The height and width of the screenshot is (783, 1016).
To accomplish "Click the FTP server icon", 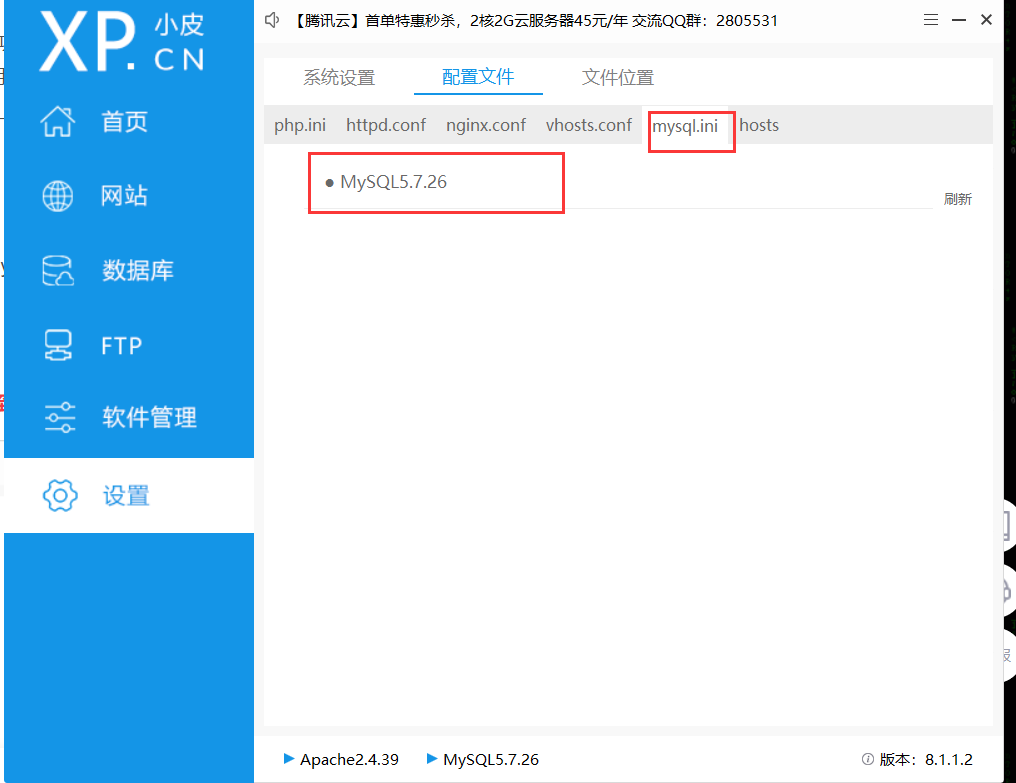I will pos(58,345).
